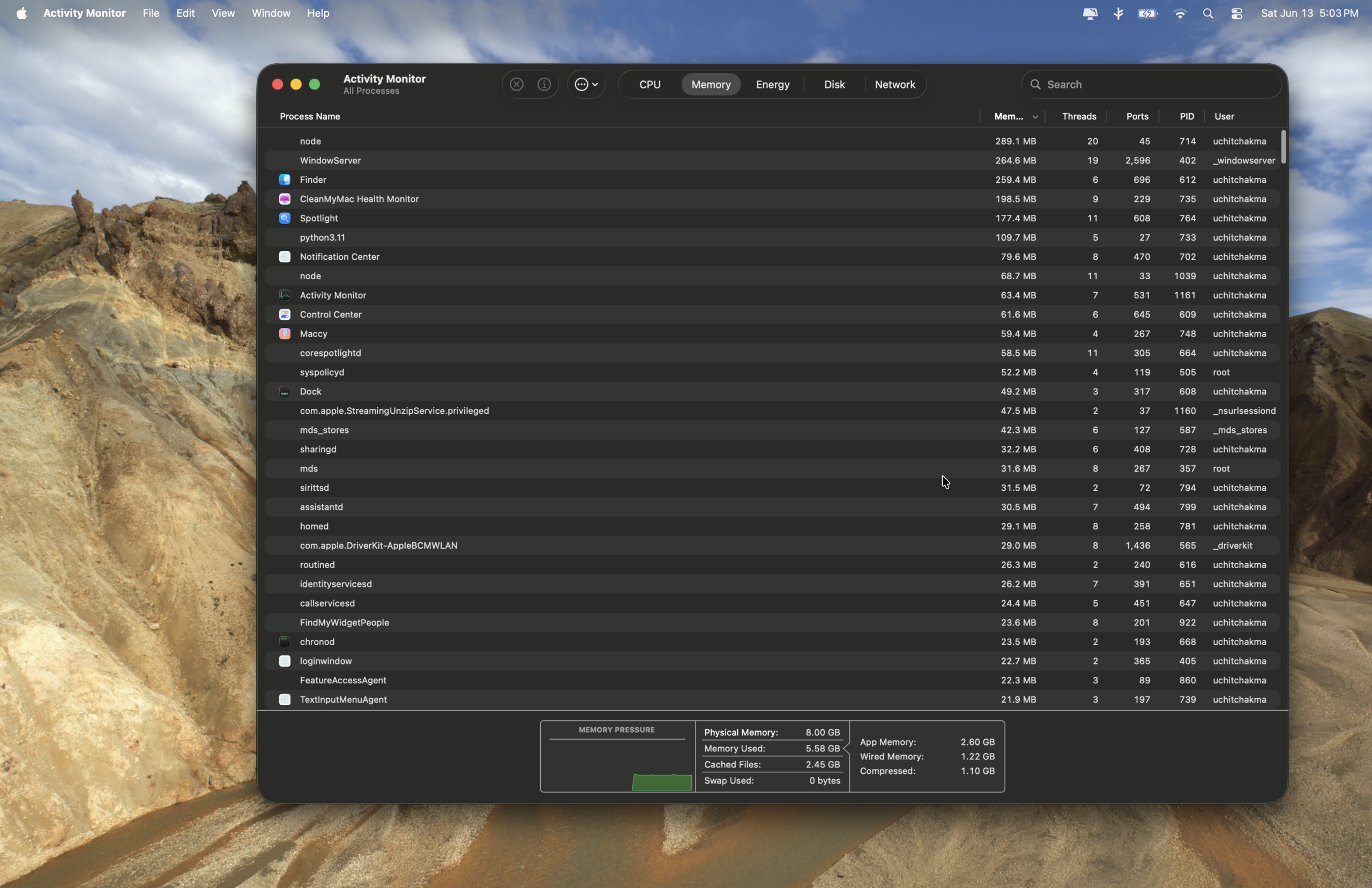Image resolution: width=1372 pixels, height=888 pixels.
Task: Open the Apple menu
Action: 21,13
